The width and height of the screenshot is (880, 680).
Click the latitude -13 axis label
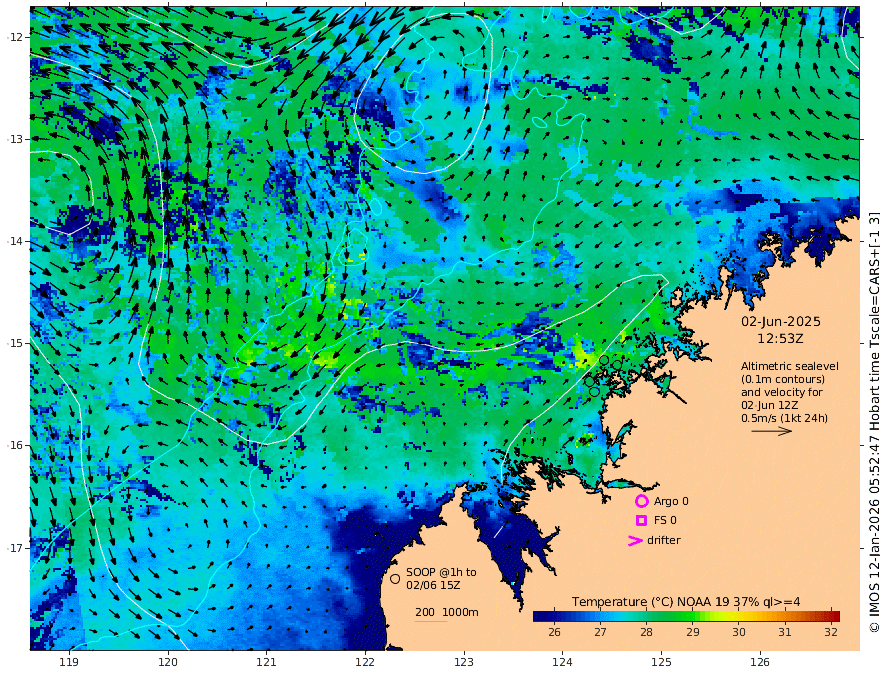coord(15,139)
